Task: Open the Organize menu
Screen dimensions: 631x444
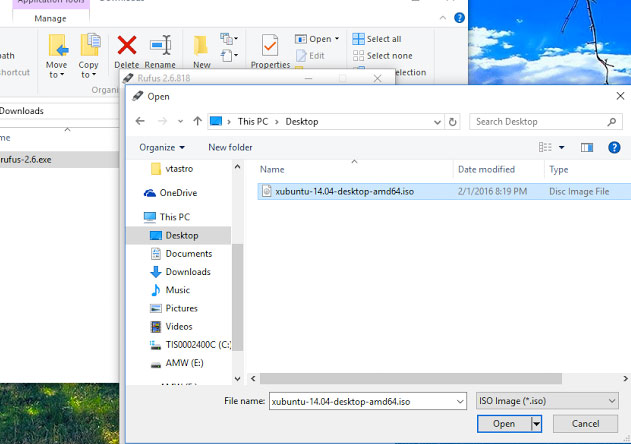Action: [x=162, y=147]
